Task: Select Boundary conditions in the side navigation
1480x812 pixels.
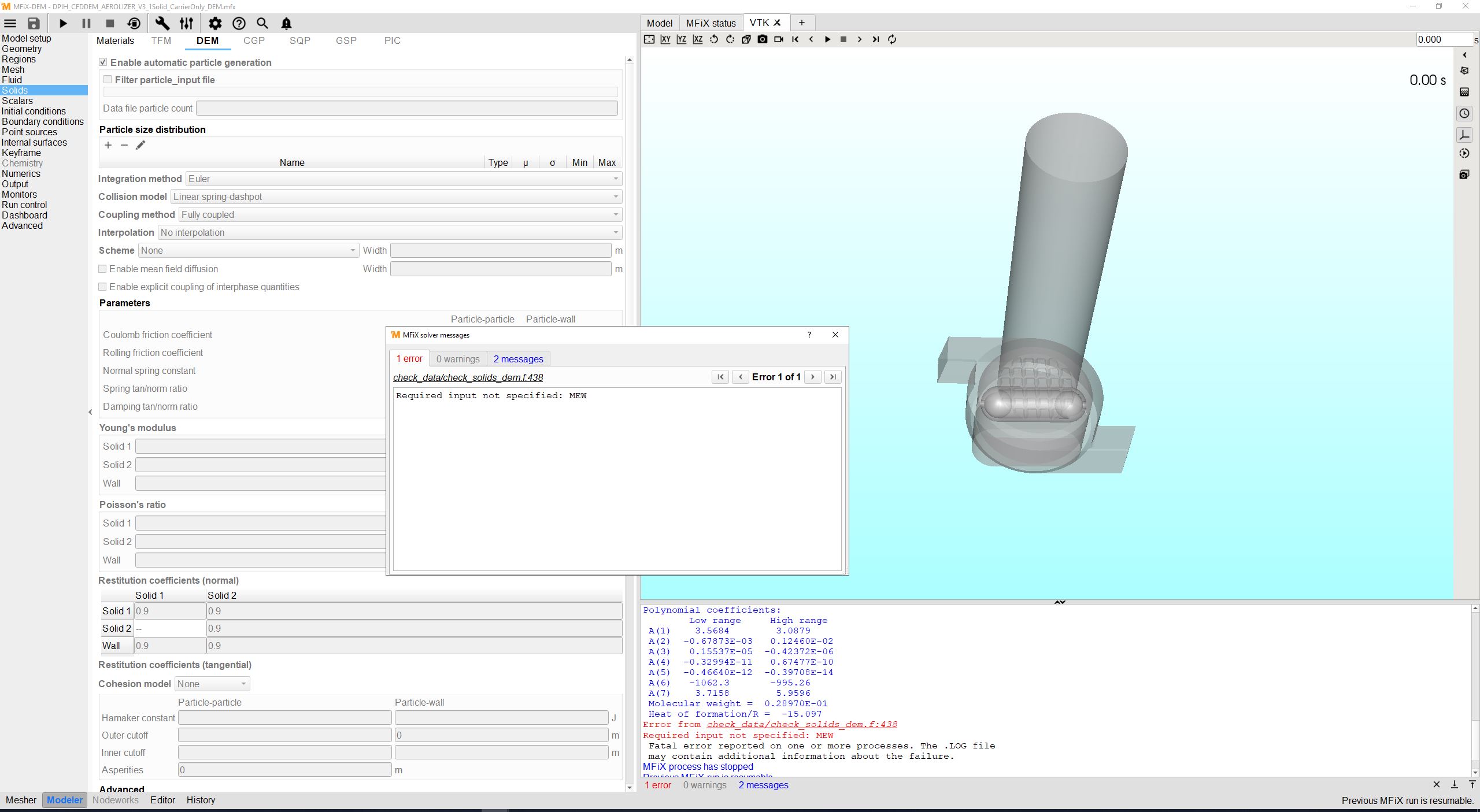Action: click(43, 121)
